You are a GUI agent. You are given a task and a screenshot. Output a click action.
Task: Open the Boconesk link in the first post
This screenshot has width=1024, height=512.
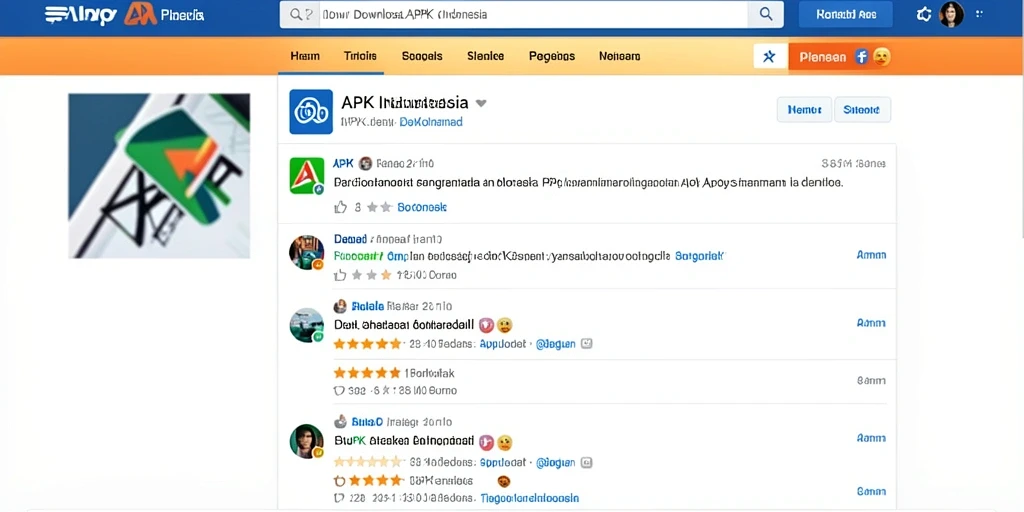pyautogui.click(x=422, y=207)
